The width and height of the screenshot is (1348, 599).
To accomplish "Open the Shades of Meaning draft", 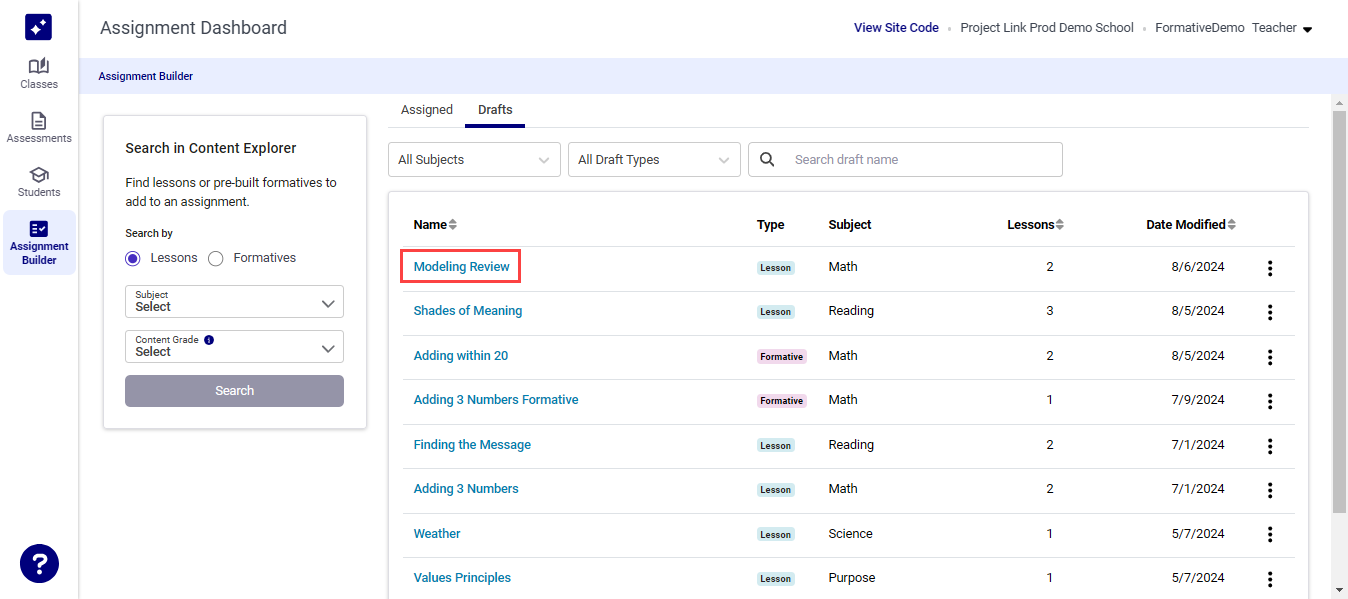I will [x=467, y=310].
